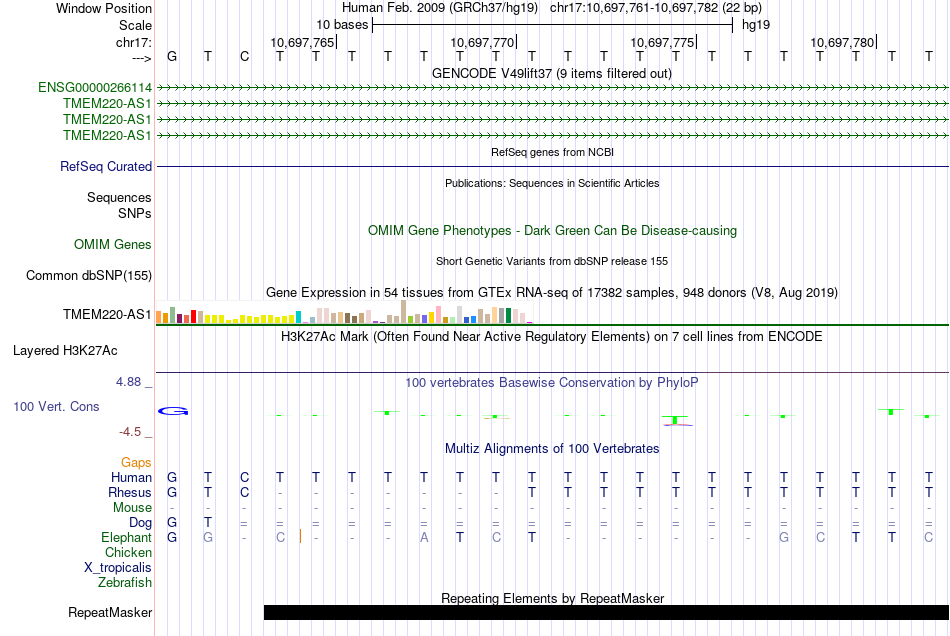The image size is (950, 636).
Task: Click the black RepeatMasker repeat bar
Action: pos(606,612)
